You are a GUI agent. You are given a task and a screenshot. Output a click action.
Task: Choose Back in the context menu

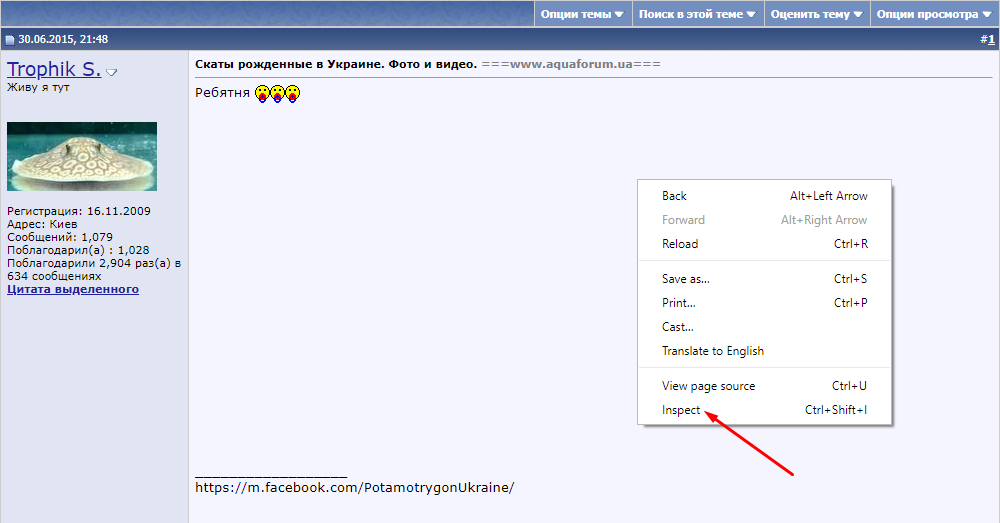(x=674, y=196)
